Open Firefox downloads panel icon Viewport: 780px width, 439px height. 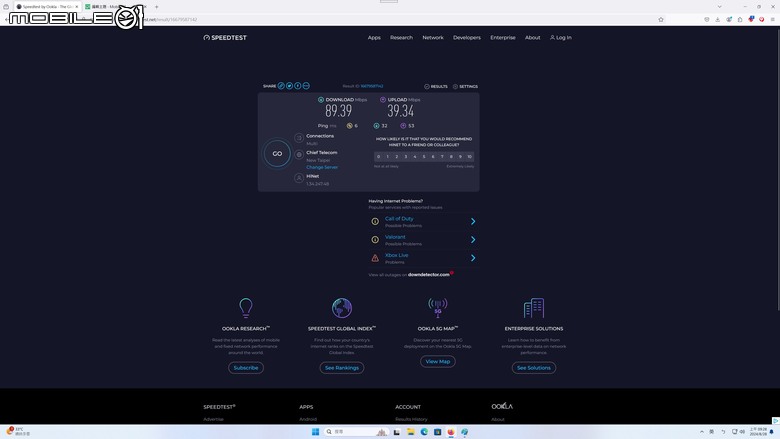[x=718, y=20]
